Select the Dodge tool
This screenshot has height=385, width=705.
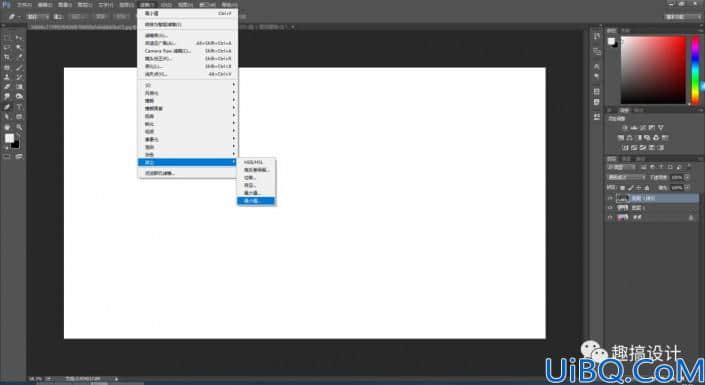[19, 97]
